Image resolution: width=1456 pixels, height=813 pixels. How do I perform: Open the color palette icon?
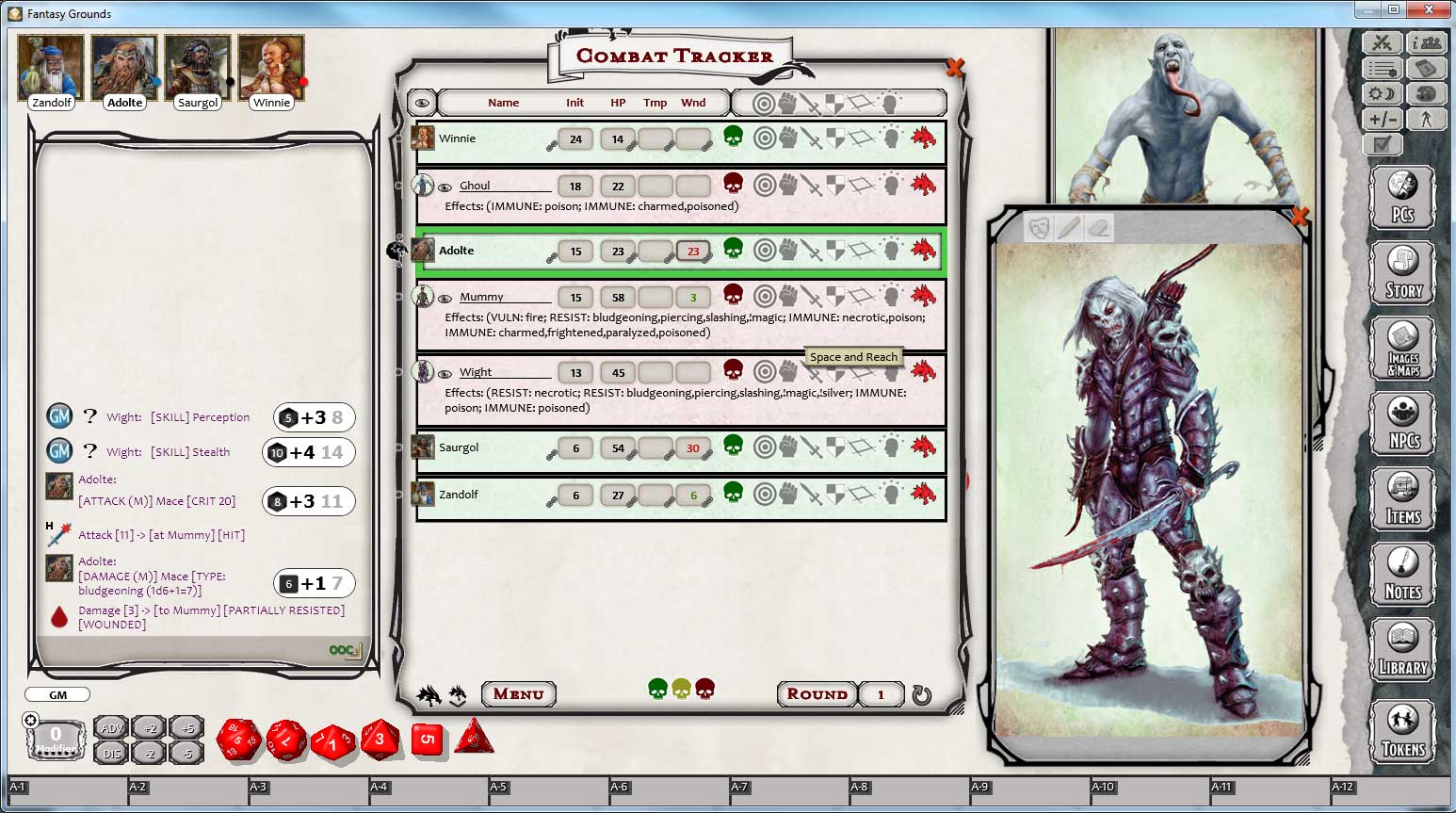1426,94
